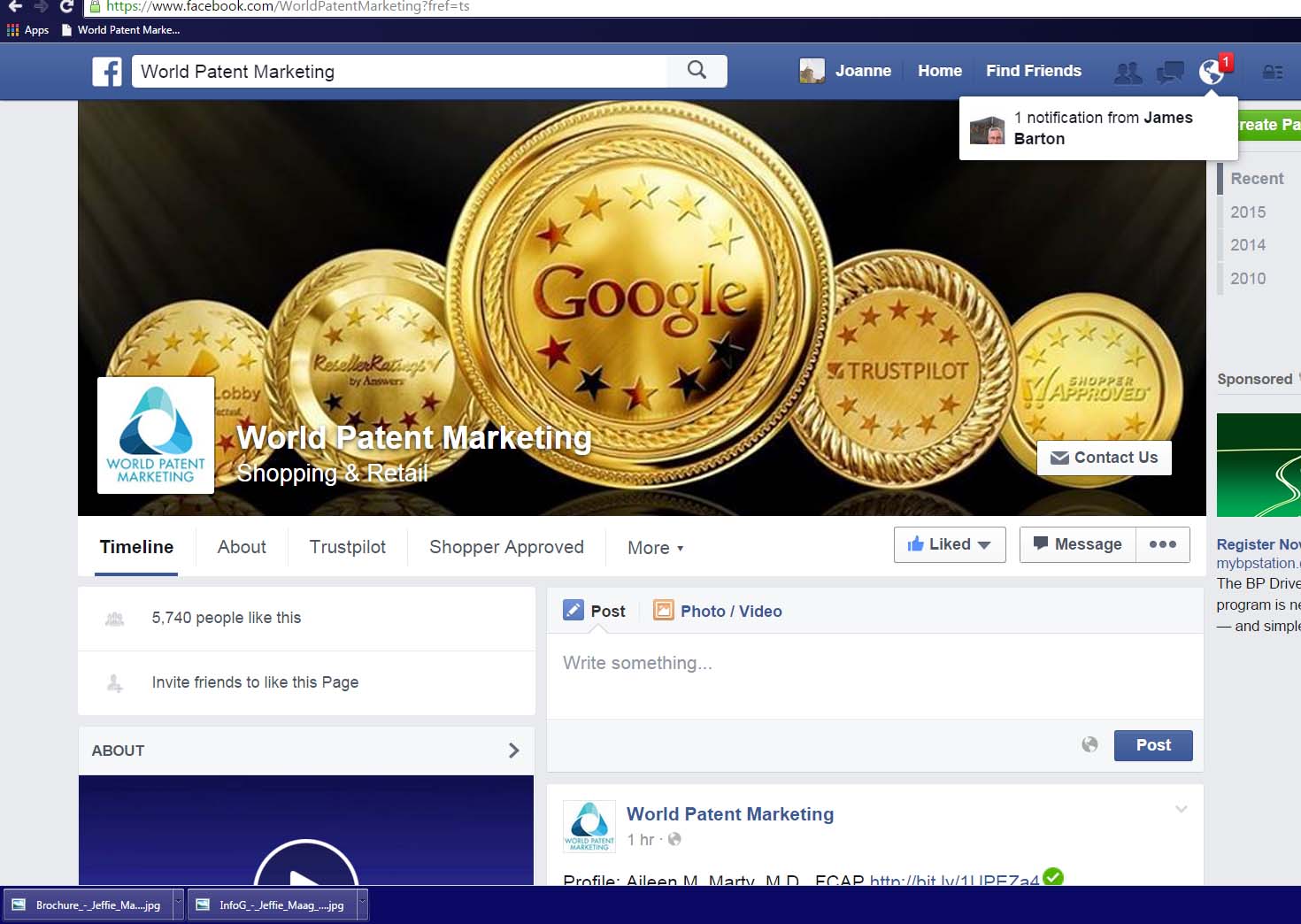Viewport: 1301px width, 924px height.
Task: Open the Apps grid in bookmarks bar
Action: click(x=27, y=30)
